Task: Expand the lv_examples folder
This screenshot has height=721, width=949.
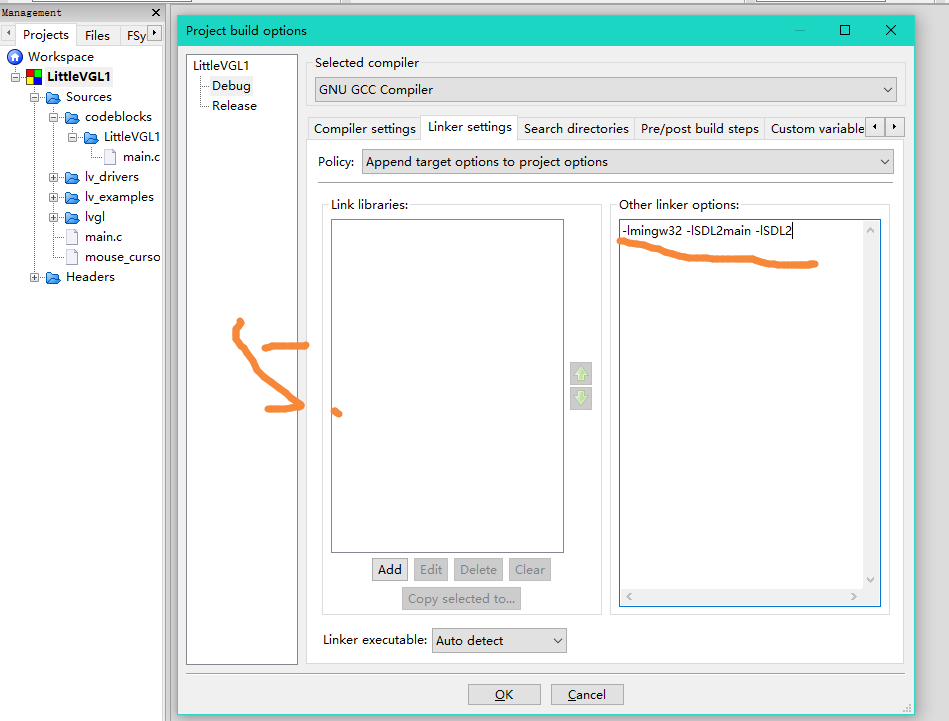Action: click(x=53, y=197)
